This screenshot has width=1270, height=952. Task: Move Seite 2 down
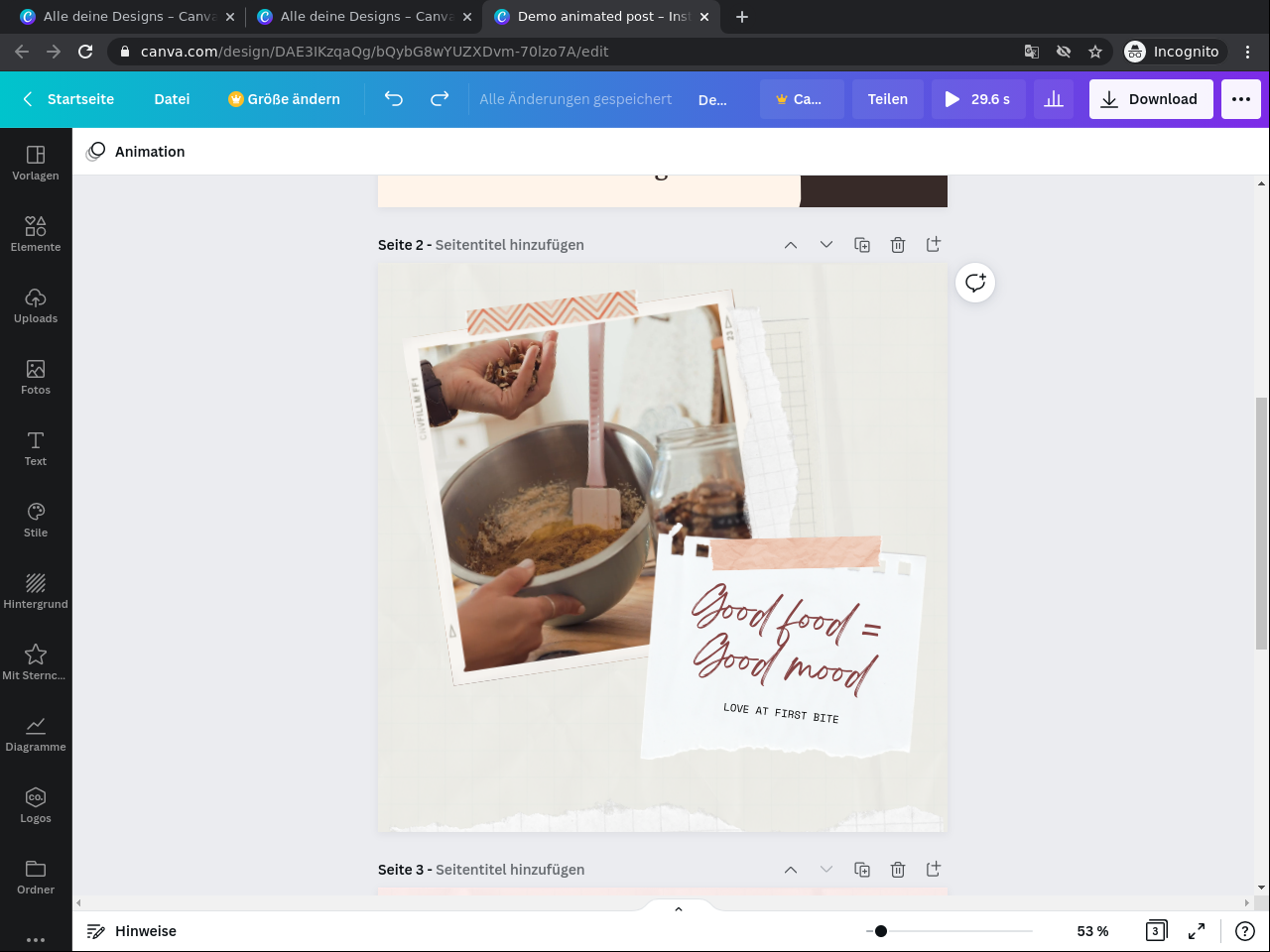[x=826, y=245]
